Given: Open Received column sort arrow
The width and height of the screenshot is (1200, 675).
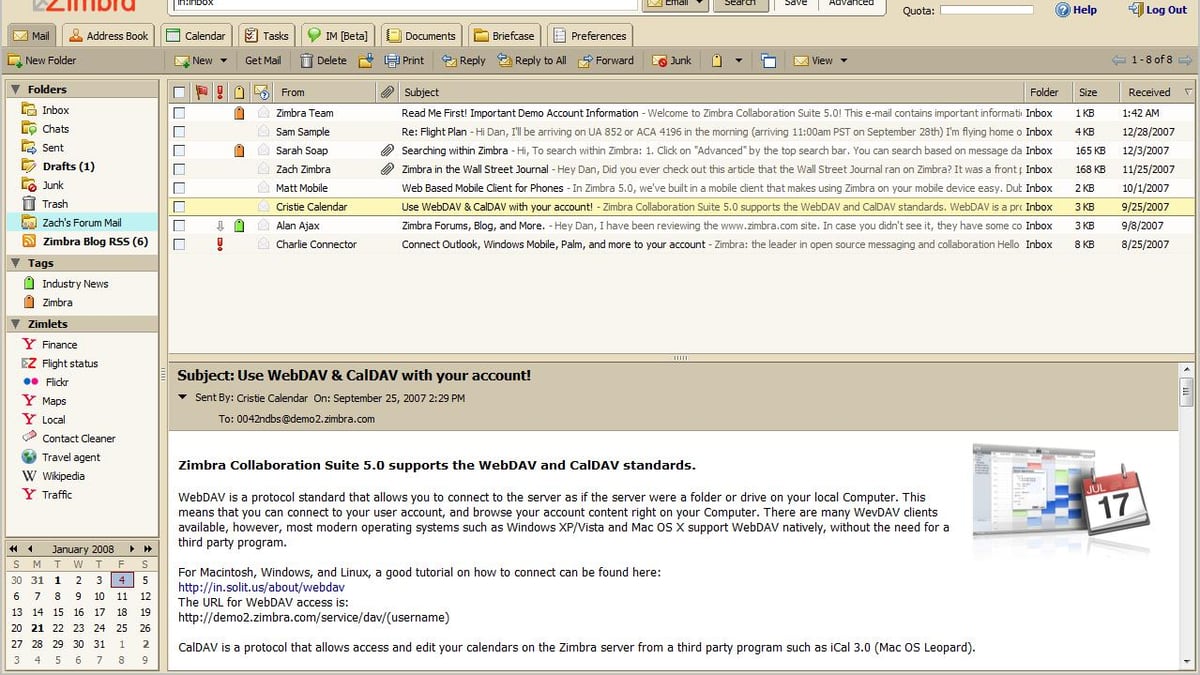Looking at the screenshot, I should (x=1187, y=92).
